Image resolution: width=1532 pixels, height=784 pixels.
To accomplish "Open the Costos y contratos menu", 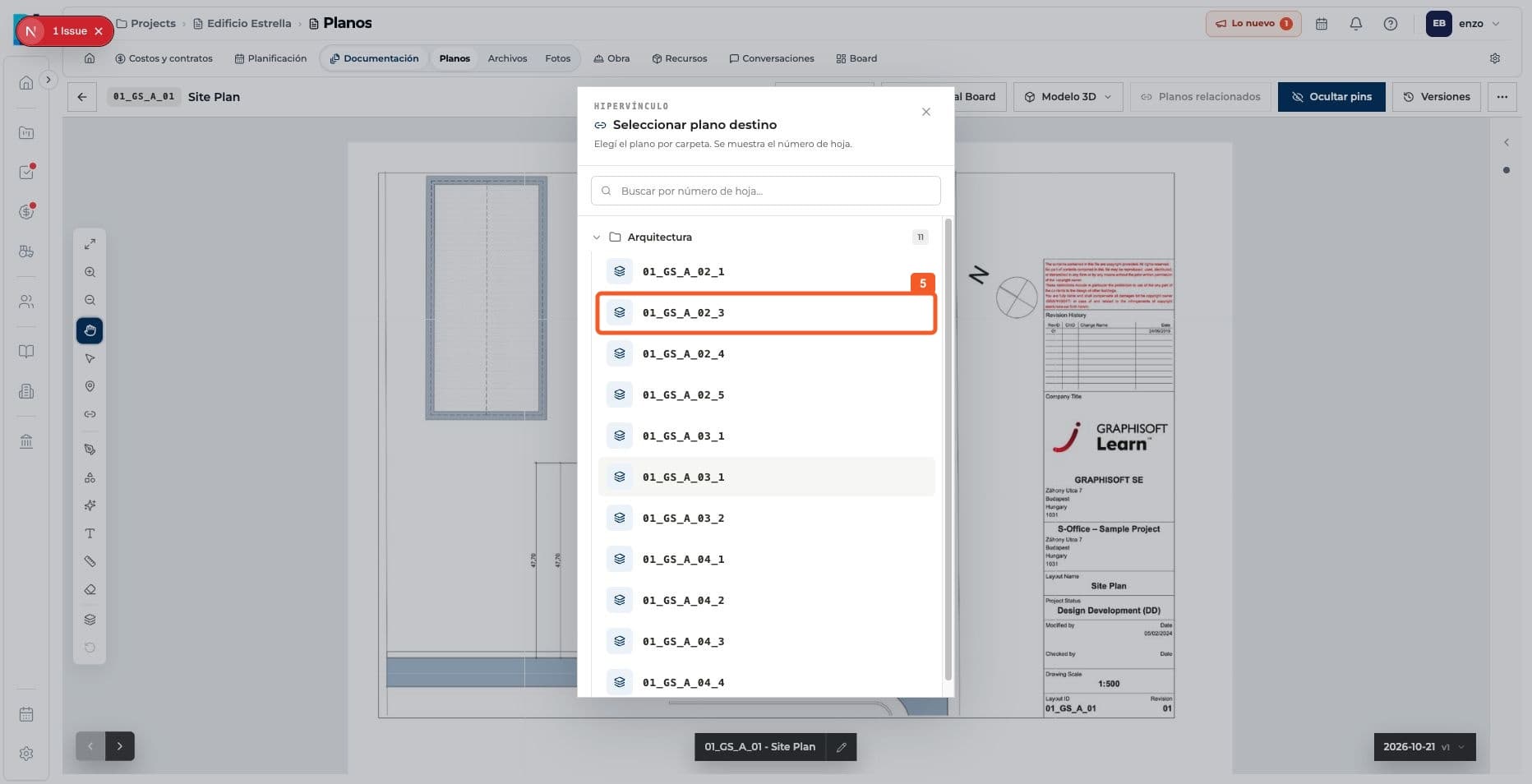I will tap(164, 58).
